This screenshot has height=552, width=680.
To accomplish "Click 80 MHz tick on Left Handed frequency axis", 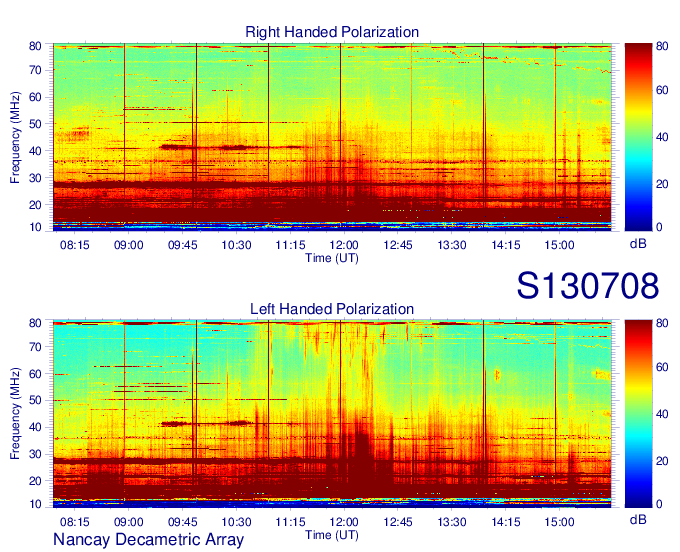I will click(x=35, y=323).
